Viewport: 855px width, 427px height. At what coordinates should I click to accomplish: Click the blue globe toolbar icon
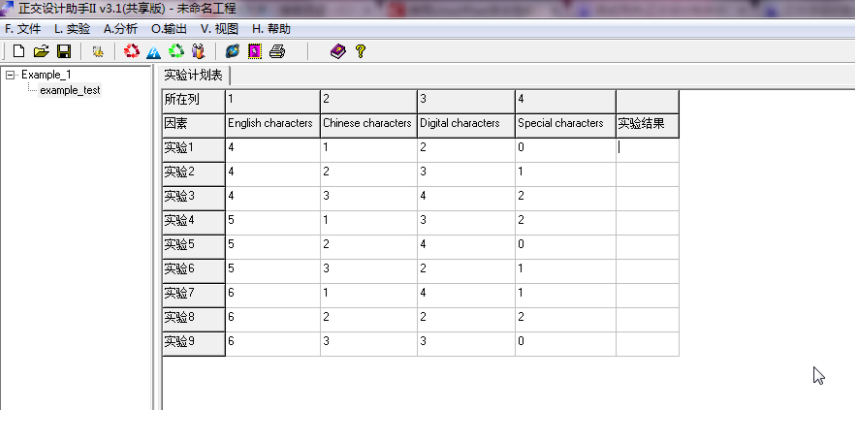233,51
